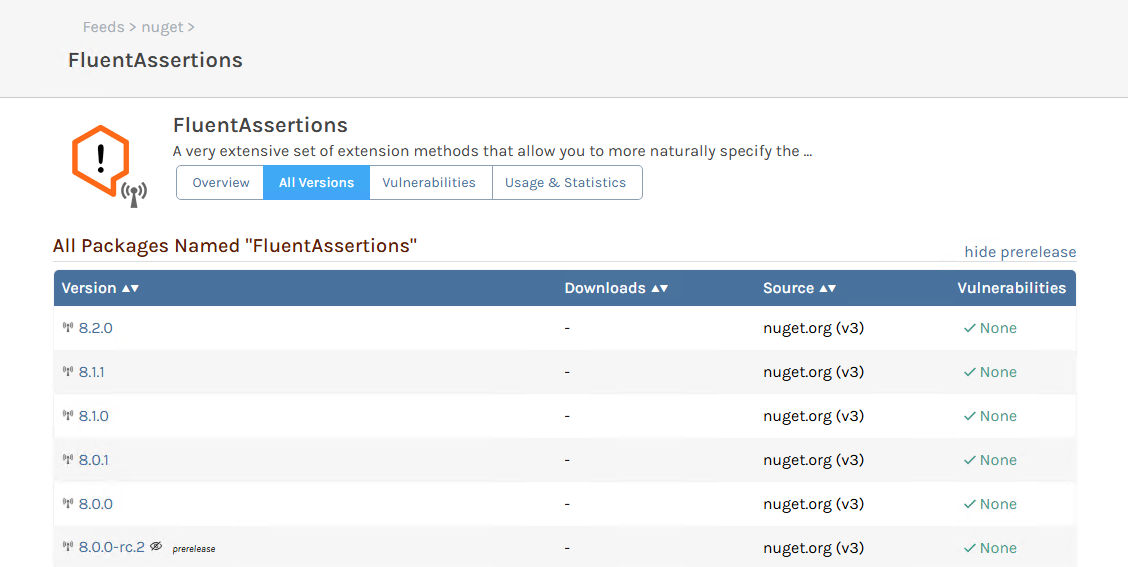Click None vulnerabilities status for 8.1.0
The width and height of the screenshot is (1128, 567).
[x=990, y=416]
